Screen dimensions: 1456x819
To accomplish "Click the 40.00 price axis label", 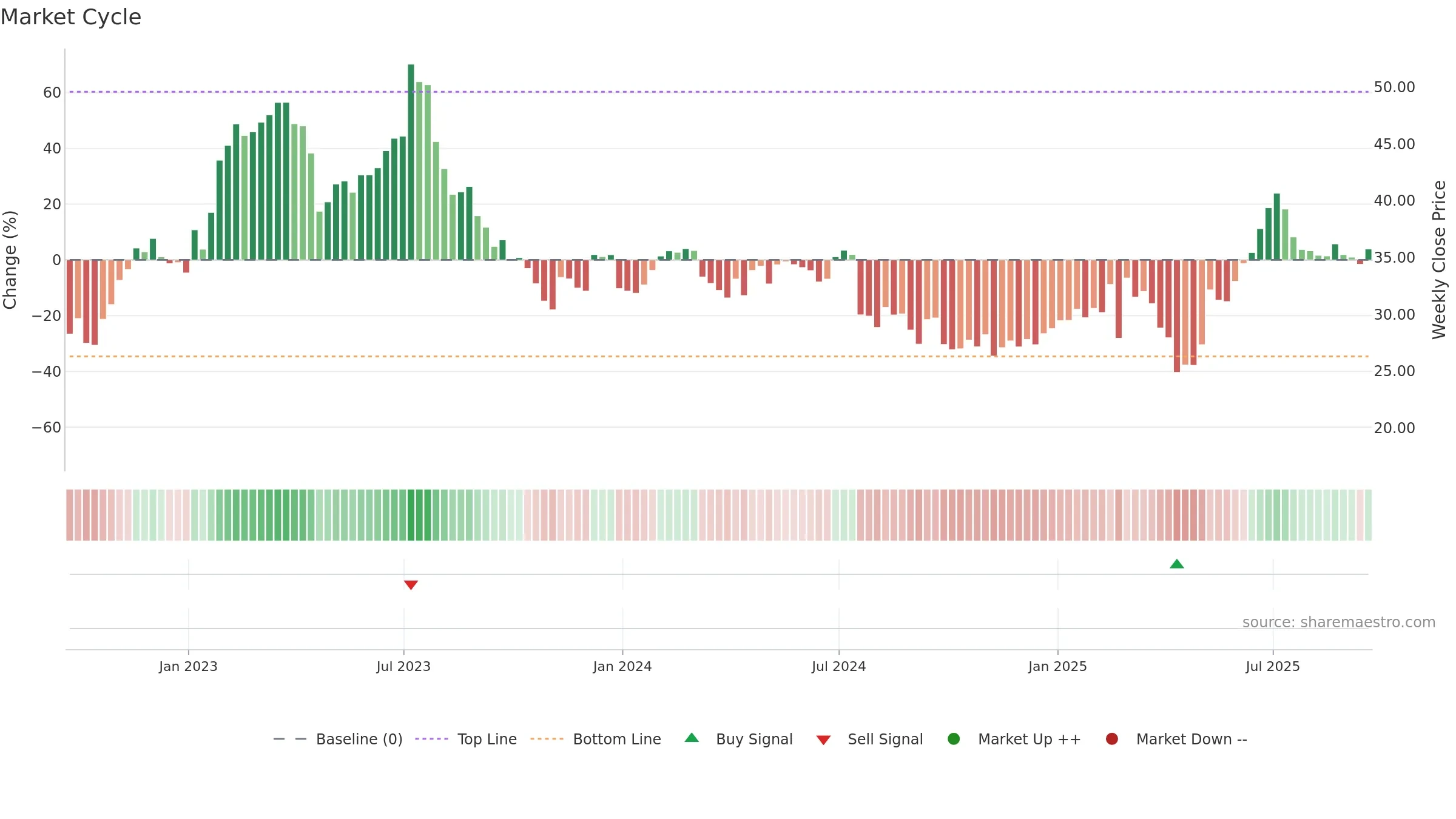I will pyautogui.click(x=1394, y=201).
